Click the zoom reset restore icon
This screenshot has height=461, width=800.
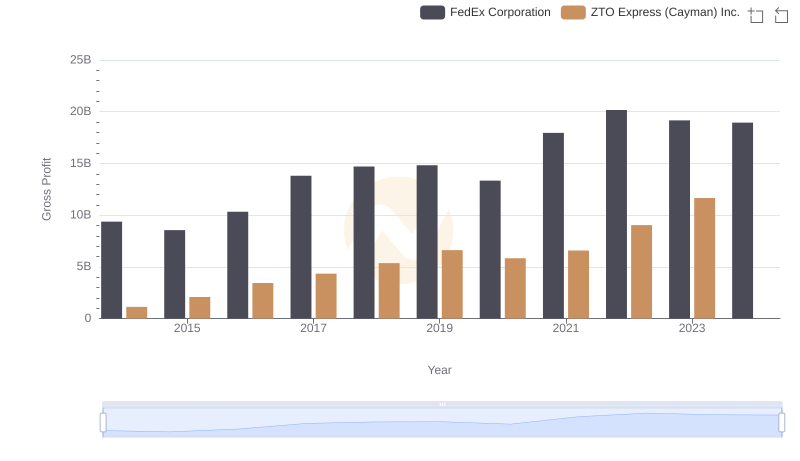[x=781, y=15]
